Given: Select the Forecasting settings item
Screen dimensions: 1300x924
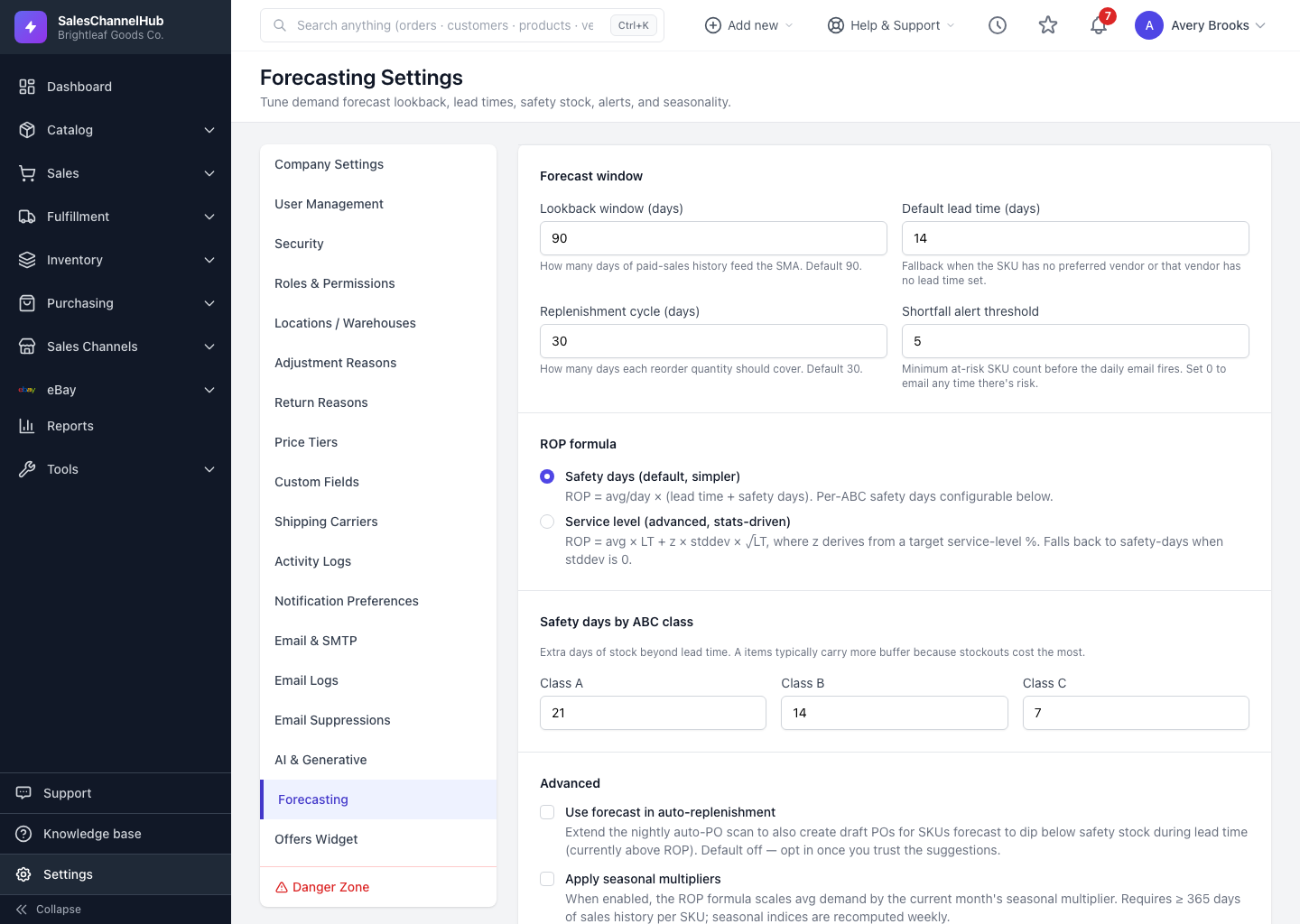Looking at the screenshot, I should point(378,799).
